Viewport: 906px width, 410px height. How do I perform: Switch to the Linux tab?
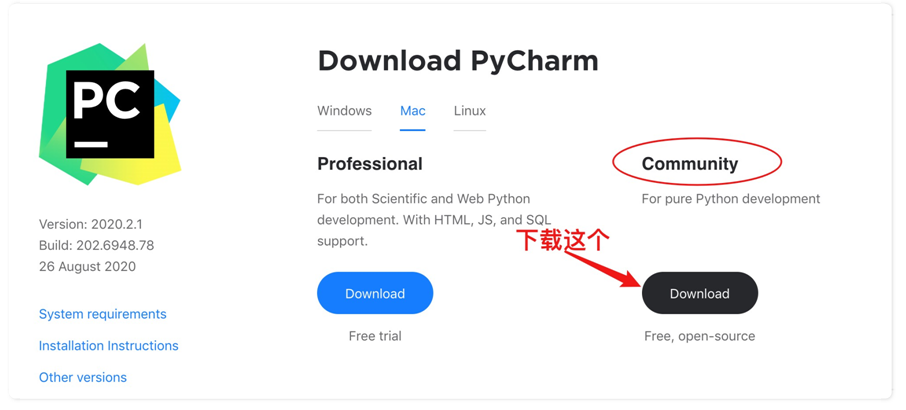tap(470, 110)
